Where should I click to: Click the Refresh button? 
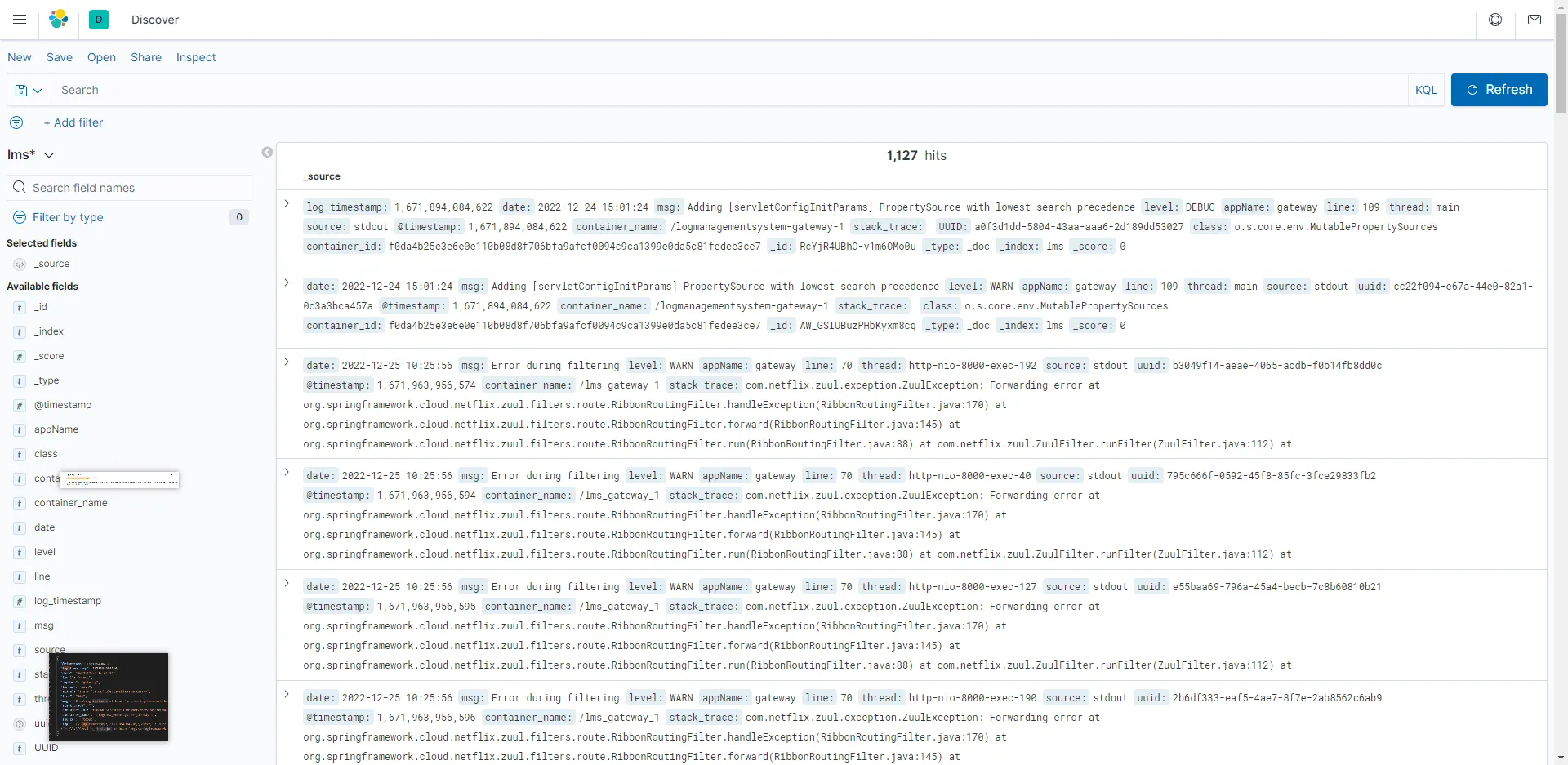coord(1499,90)
